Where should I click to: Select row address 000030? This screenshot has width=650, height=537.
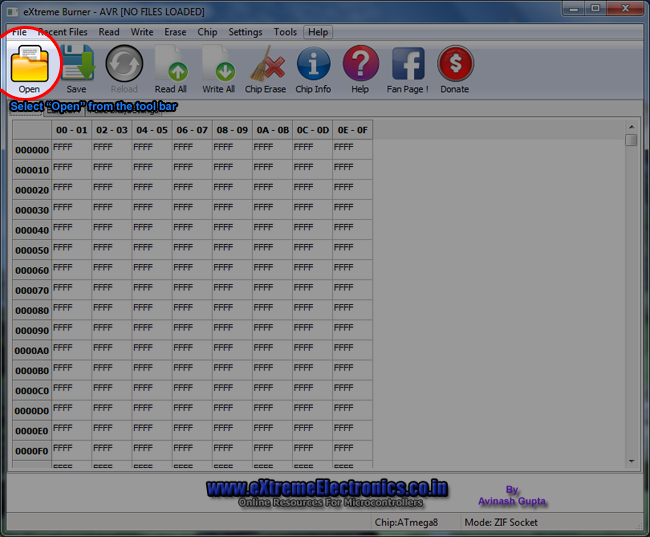(32, 210)
